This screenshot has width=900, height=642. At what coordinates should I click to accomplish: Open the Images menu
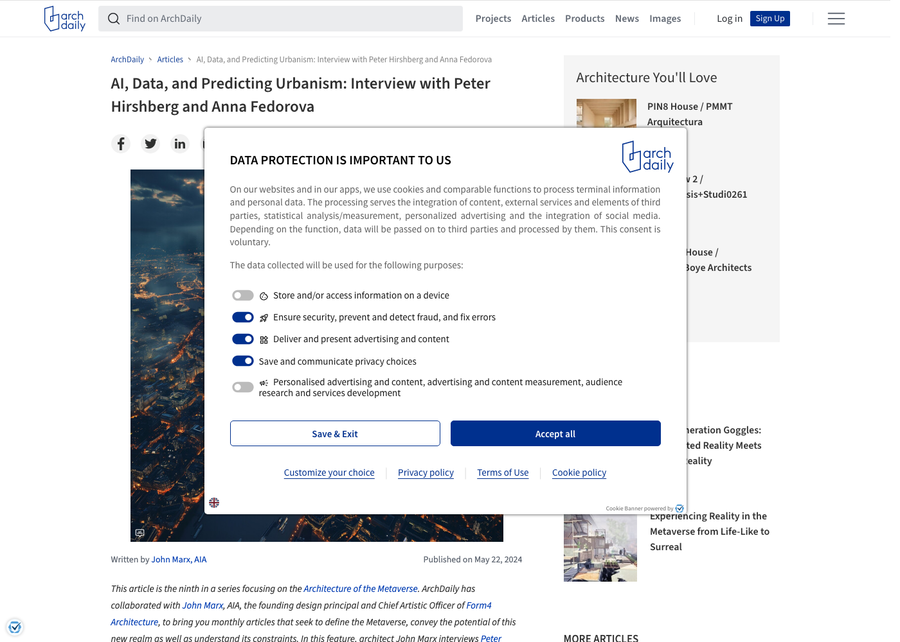pos(665,18)
